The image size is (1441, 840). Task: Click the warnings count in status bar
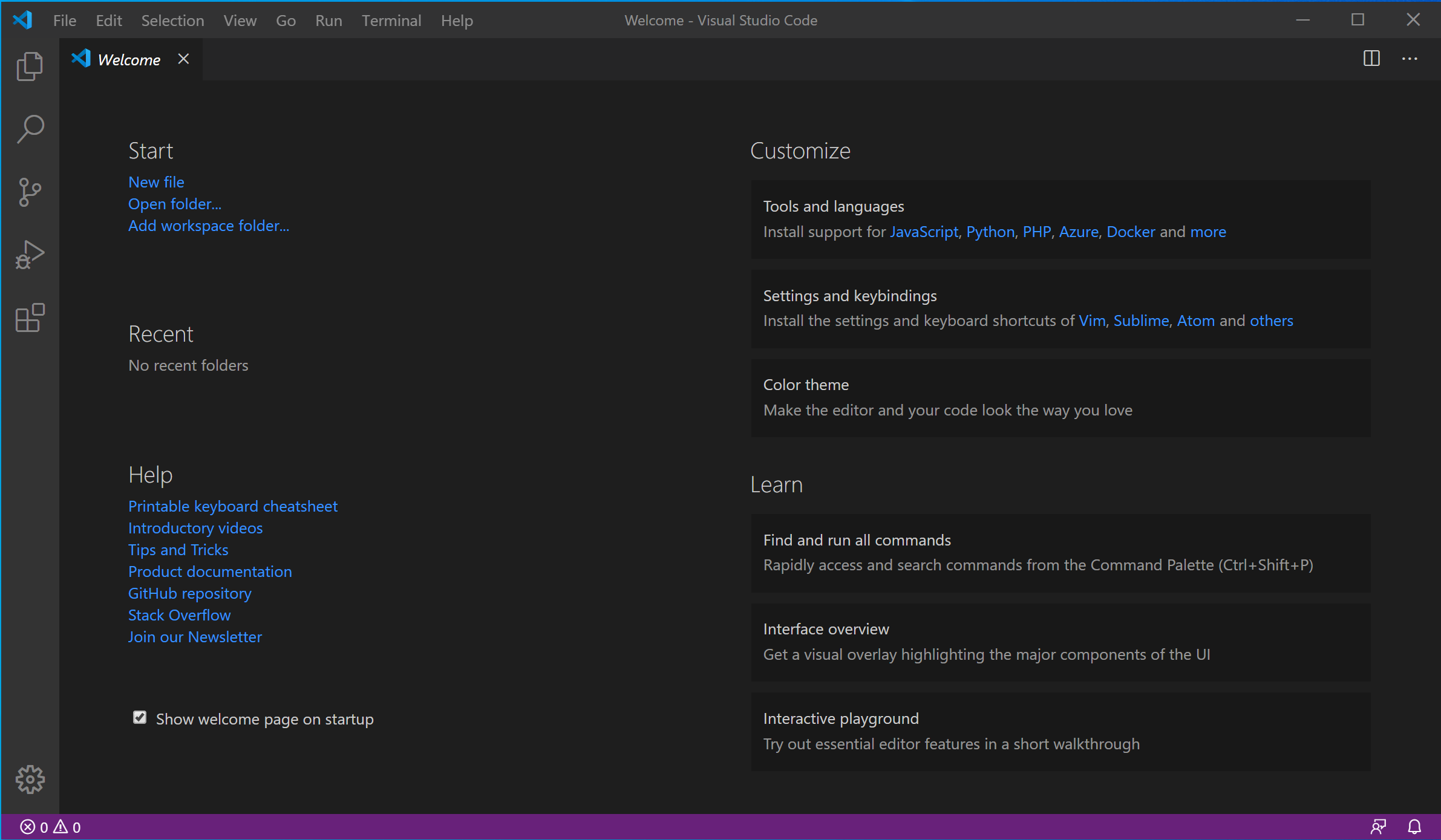67,827
